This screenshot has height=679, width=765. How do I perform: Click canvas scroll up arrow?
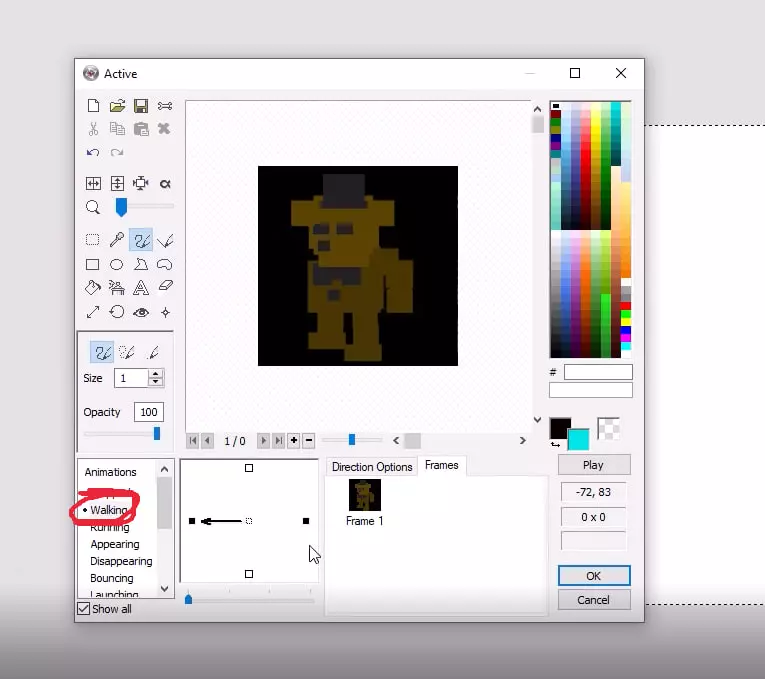click(x=538, y=109)
